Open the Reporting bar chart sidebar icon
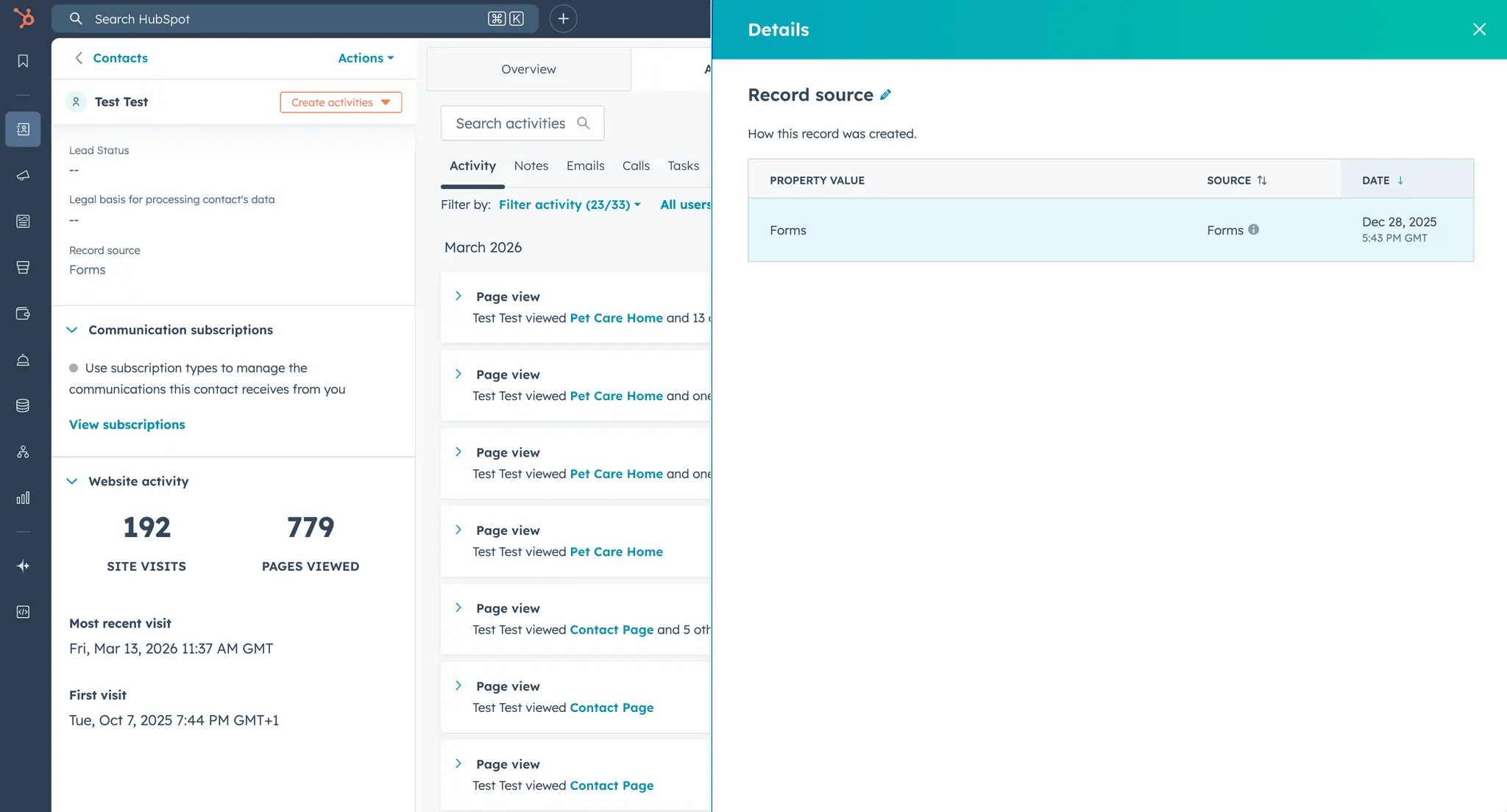The height and width of the screenshot is (812, 1507). pos(23,498)
